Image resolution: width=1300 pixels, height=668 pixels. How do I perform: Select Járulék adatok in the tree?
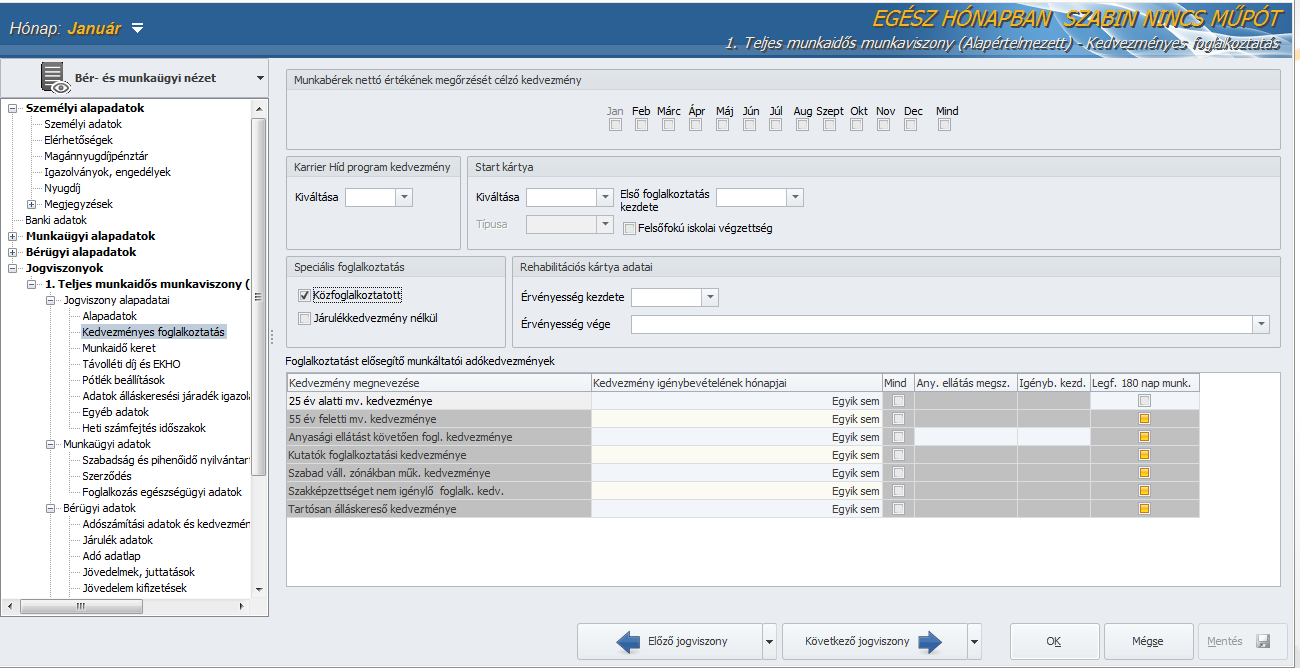[x=117, y=540]
